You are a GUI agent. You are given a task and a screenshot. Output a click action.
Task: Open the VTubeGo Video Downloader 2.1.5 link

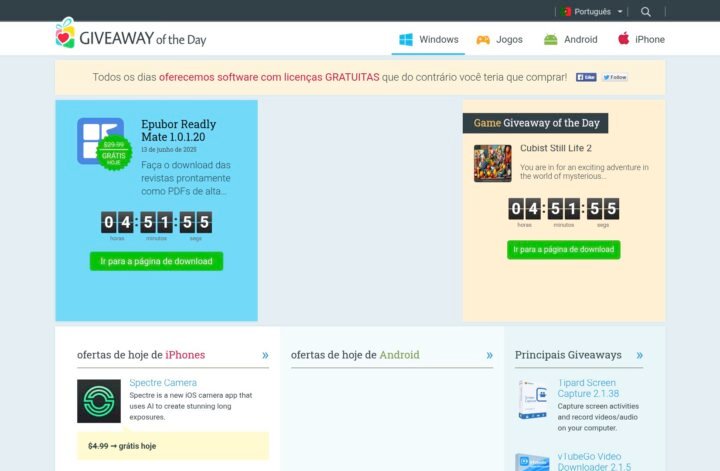pyautogui.click(x=594, y=462)
